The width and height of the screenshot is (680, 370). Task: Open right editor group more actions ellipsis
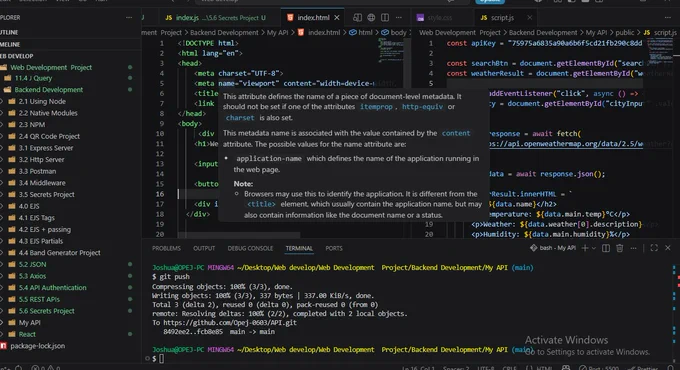667,17
